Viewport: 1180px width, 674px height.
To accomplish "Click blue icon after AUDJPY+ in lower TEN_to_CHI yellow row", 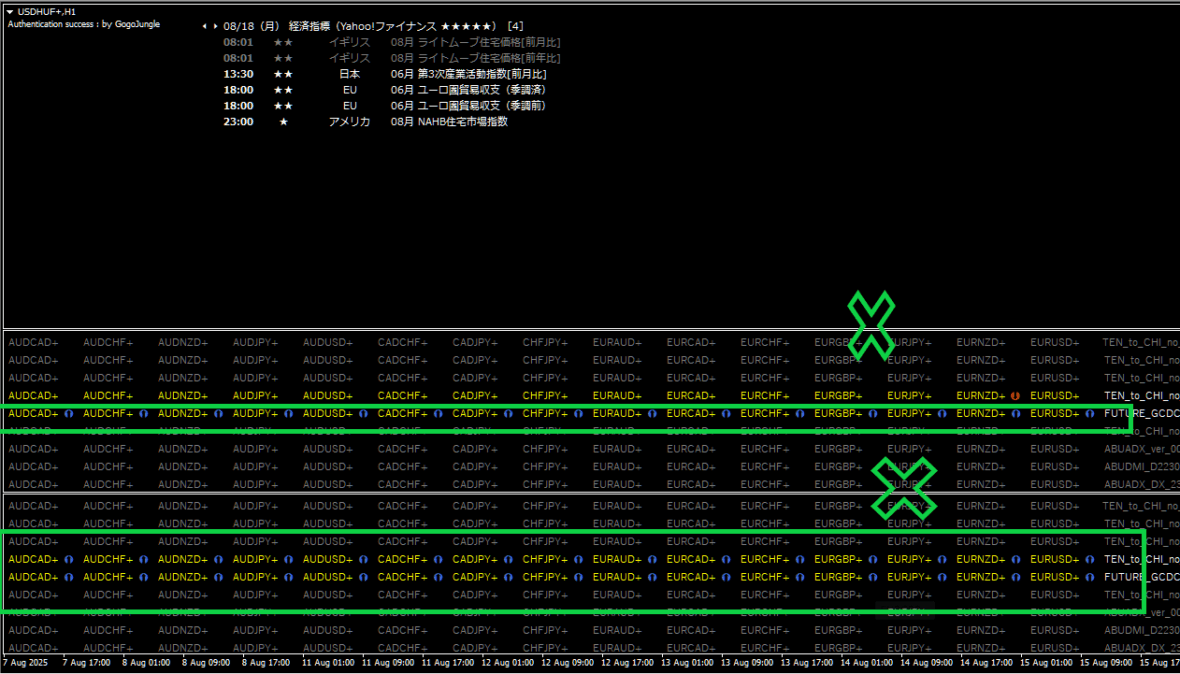I will (x=288, y=559).
